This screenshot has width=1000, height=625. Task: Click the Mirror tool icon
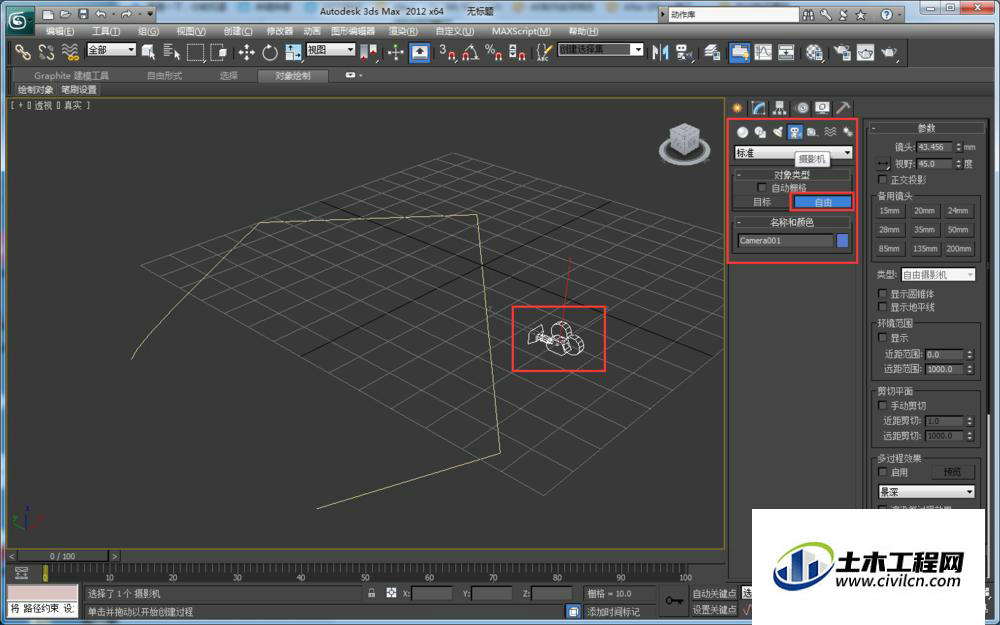[x=660, y=52]
